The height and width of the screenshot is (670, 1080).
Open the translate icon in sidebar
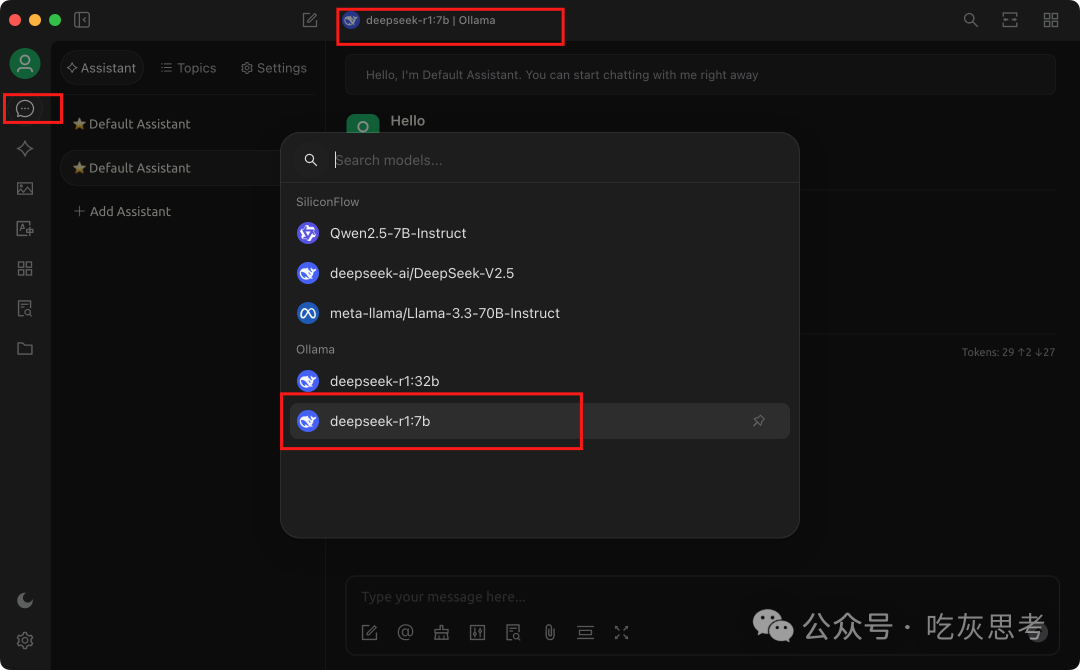(x=25, y=229)
